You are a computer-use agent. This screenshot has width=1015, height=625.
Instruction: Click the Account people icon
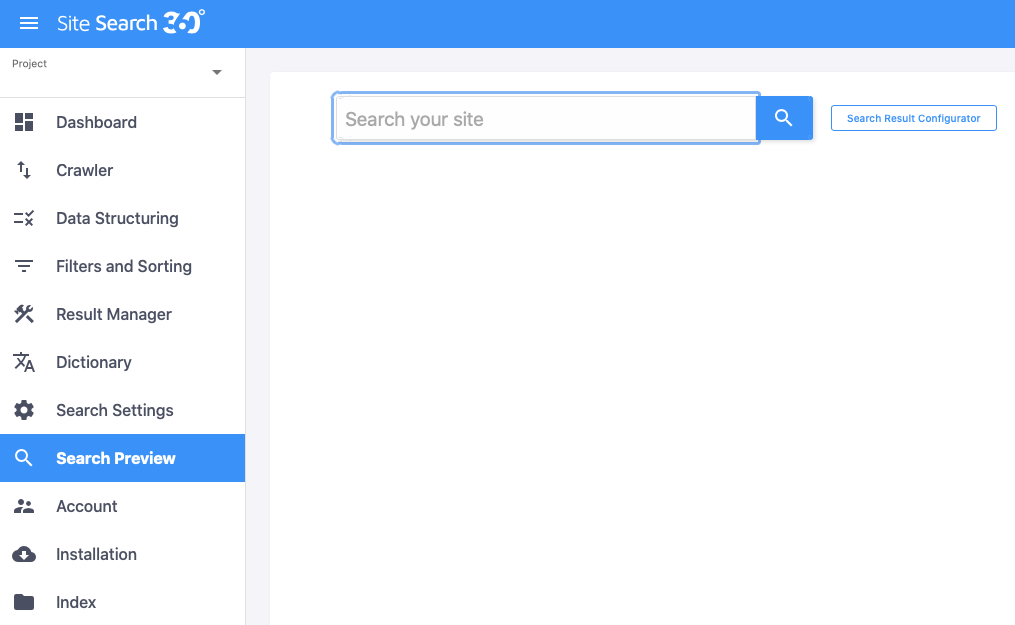coord(24,506)
